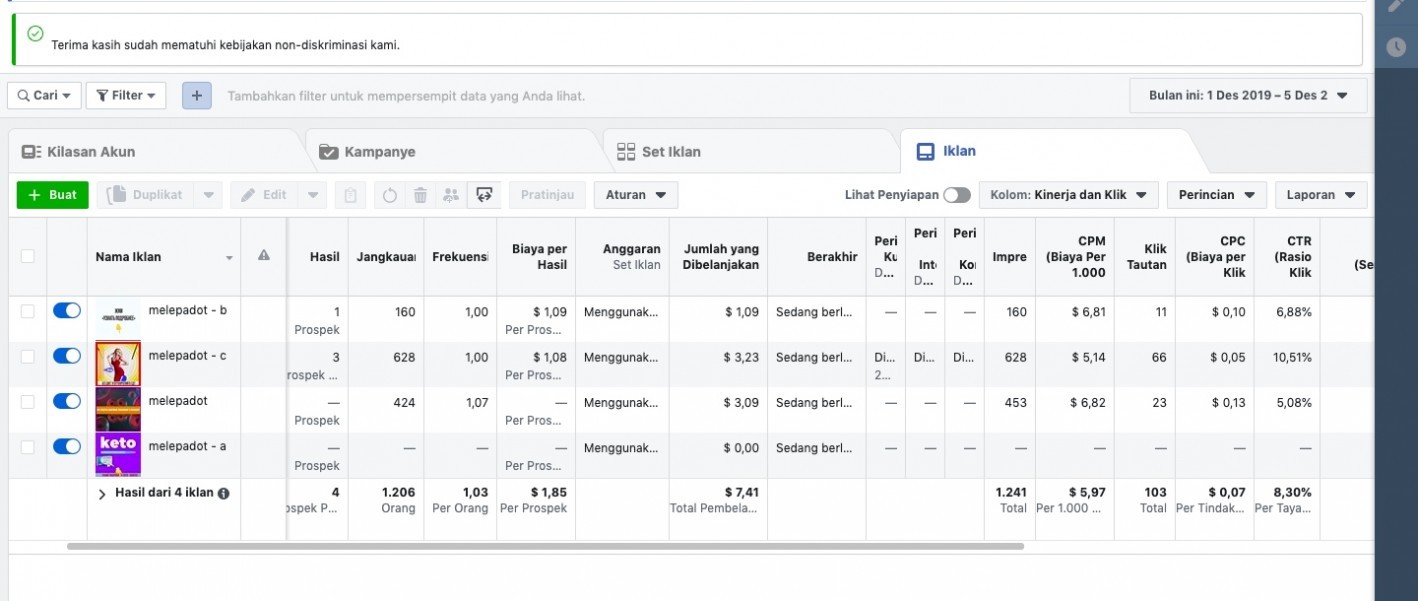Click the warning triangle column header icon
Image resolution: width=1418 pixels, height=601 pixels.
[x=264, y=256]
